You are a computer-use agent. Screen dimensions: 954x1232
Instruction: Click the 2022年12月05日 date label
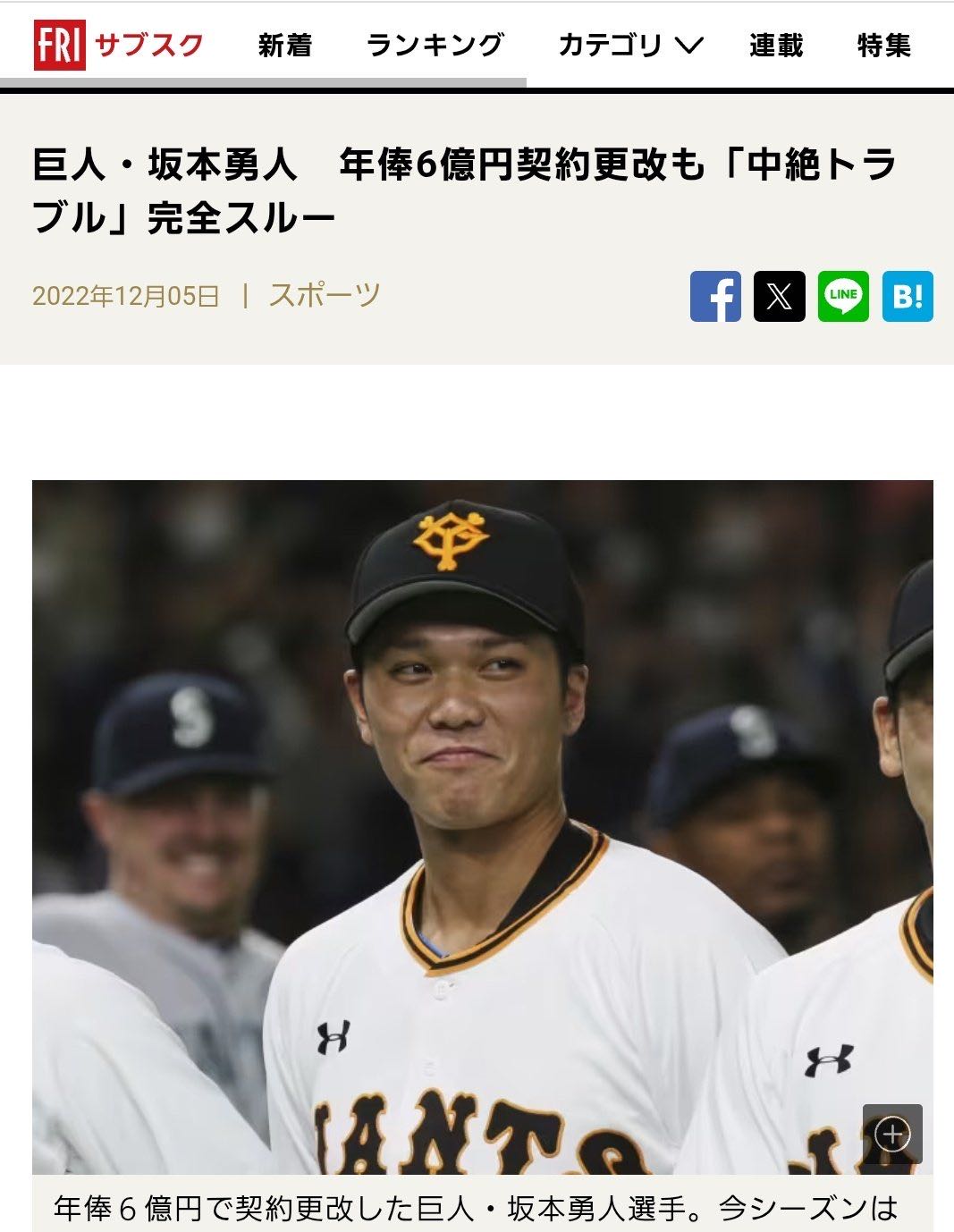point(126,296)
